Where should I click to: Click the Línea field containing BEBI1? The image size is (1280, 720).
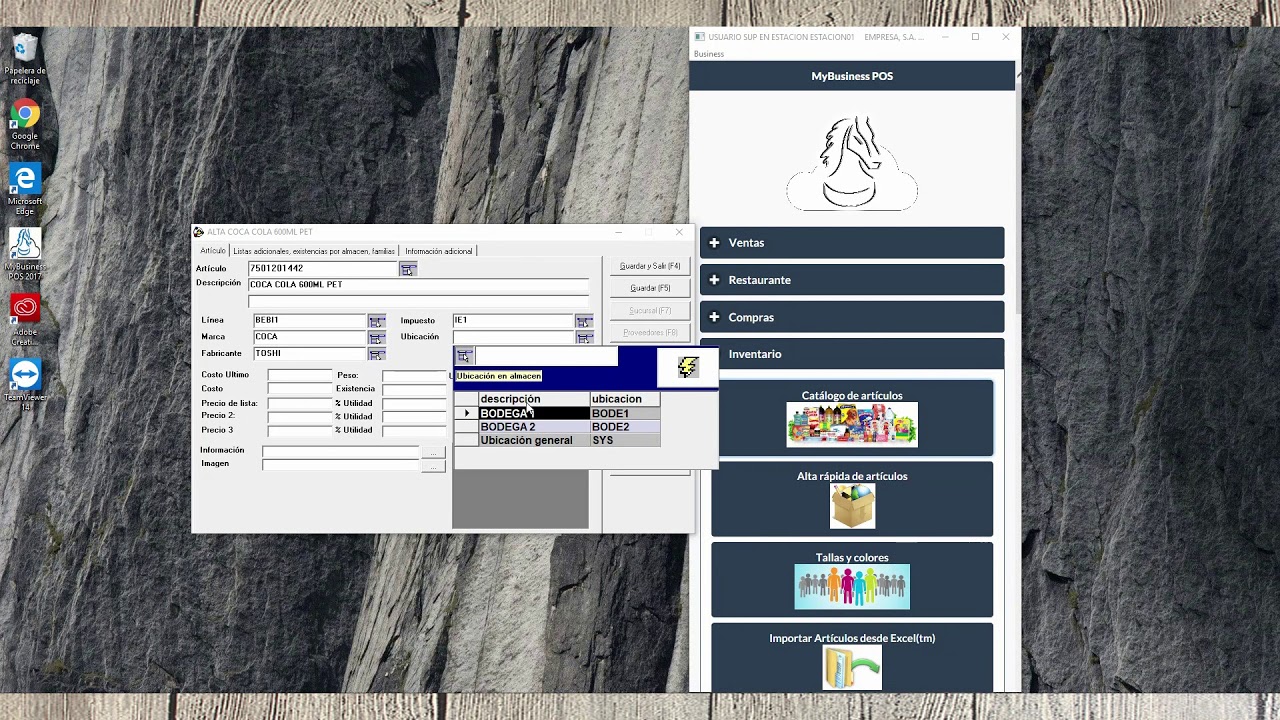309,321
